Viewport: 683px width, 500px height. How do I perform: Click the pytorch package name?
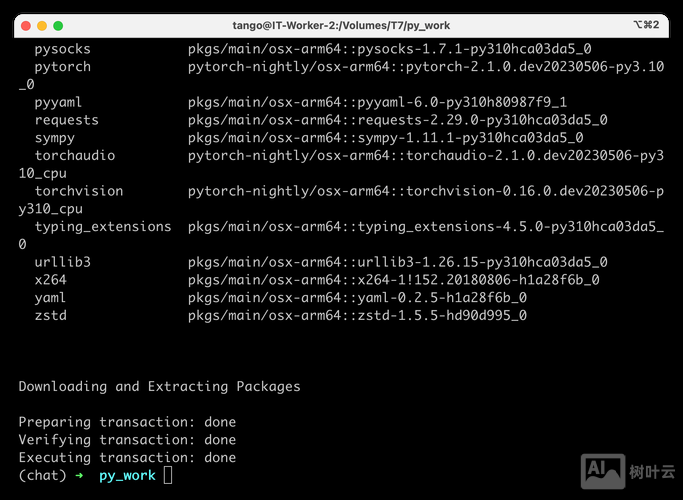tap(62, 67)
